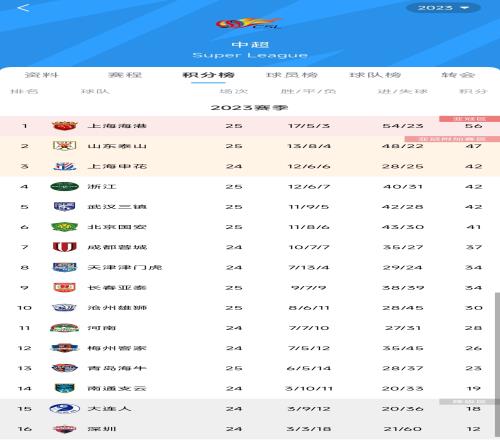
Task: Click the 上海海港 team crest
Action: pyautogui.click(x=65, y=126)
